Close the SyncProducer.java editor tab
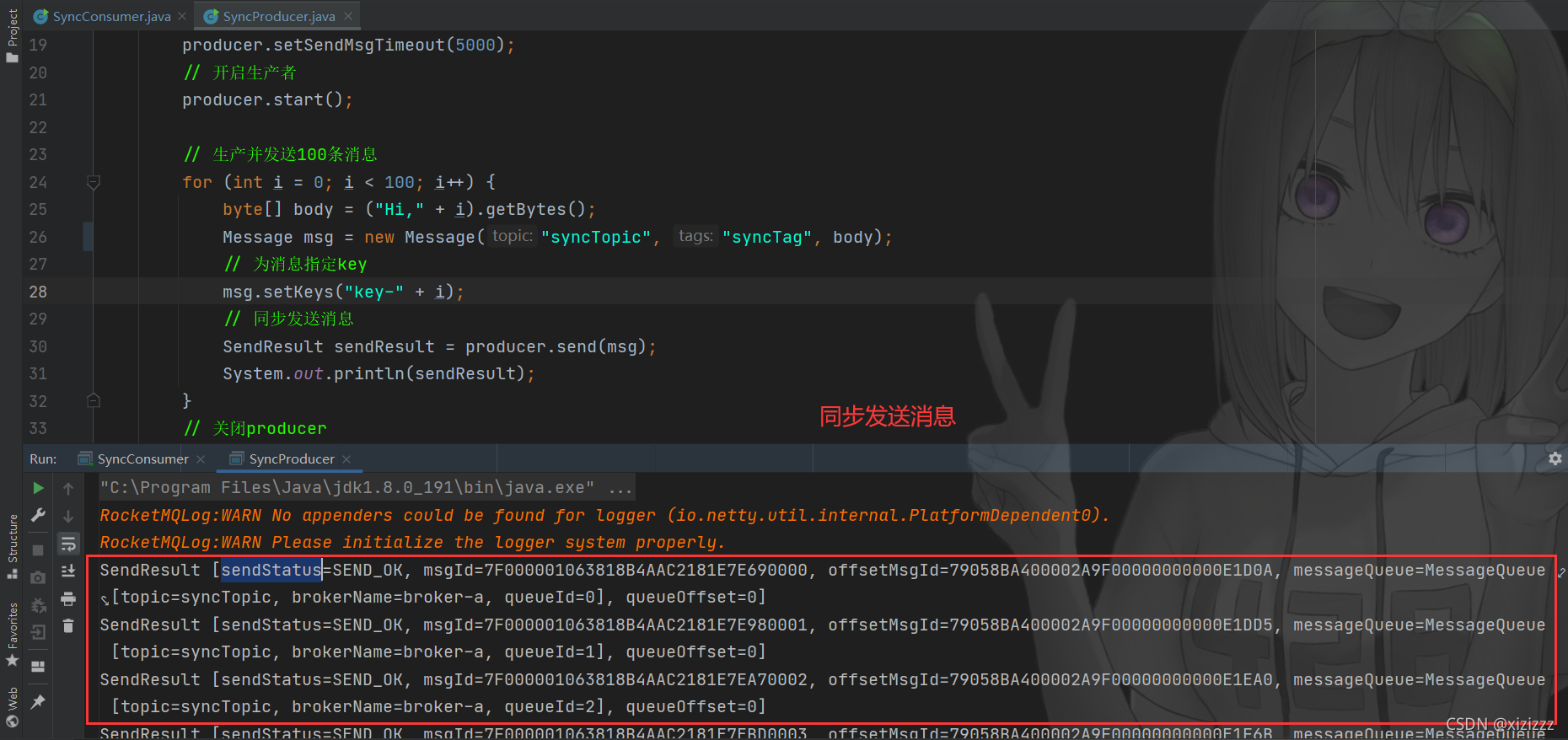This screenshot has height=740, width=1568. click(348, 16)
